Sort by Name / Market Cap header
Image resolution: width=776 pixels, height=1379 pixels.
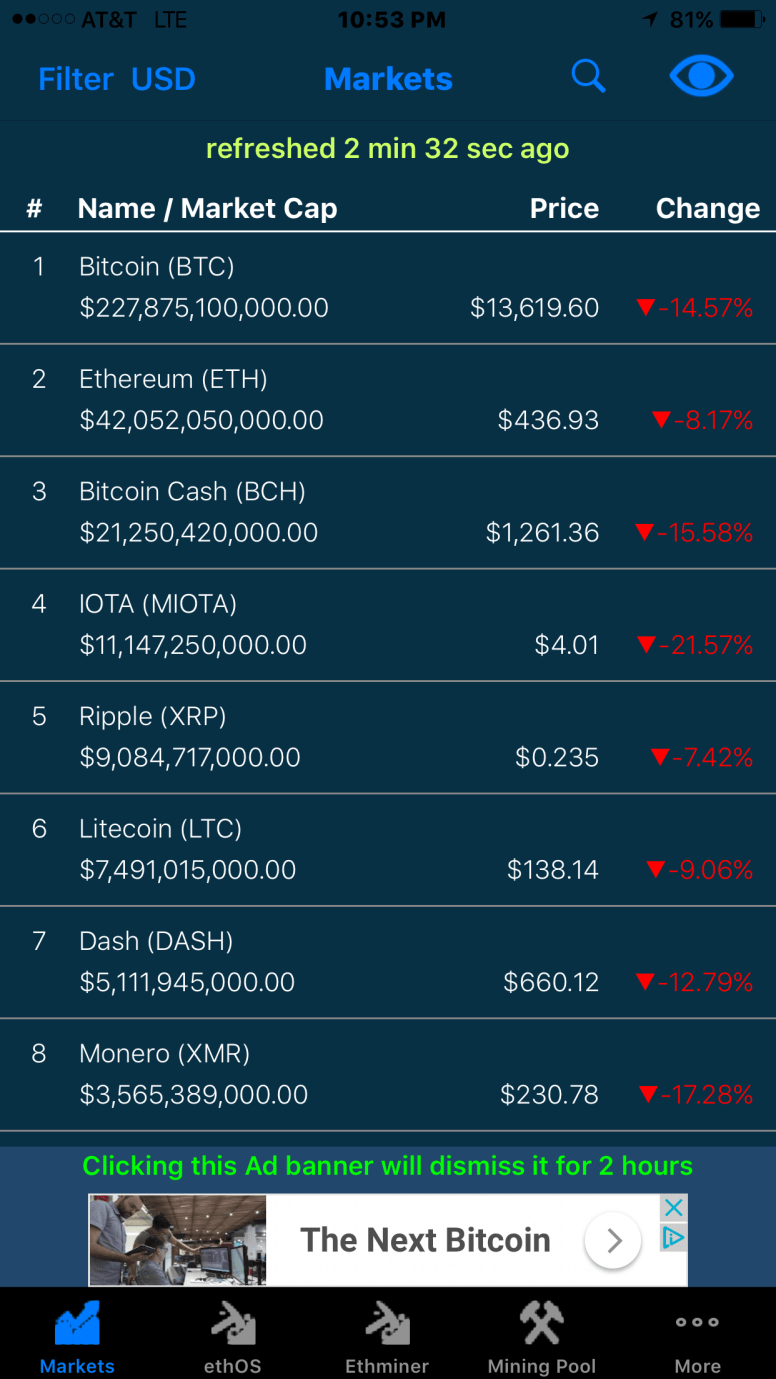click(207, 208)
